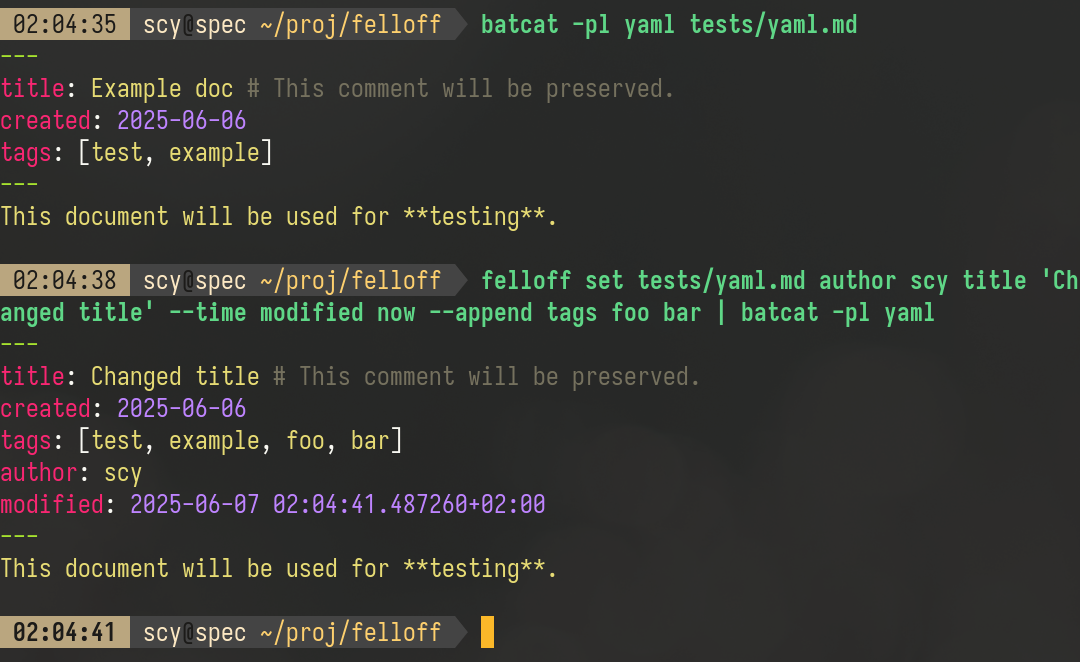Image resolution: width=1080 pixels, height=662 pixels.
Task: Click the 'title' key in first YAML output
Action: (32, 89)
